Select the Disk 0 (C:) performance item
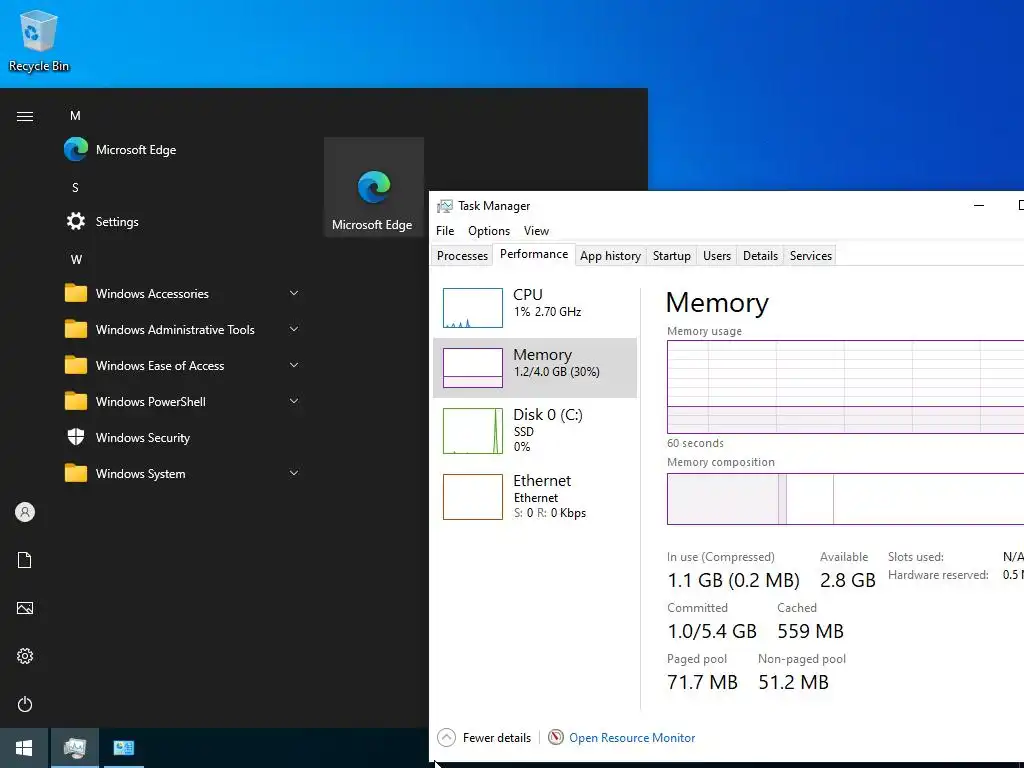1024x768 pixels. click(535, 430)
